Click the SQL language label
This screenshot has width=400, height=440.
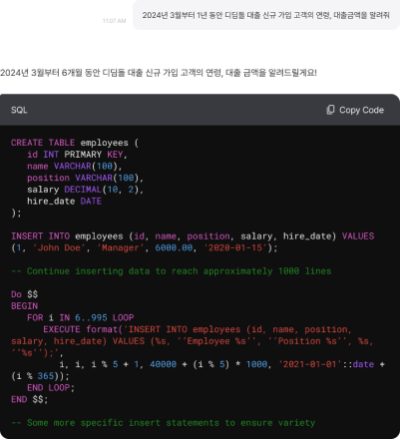19,110
